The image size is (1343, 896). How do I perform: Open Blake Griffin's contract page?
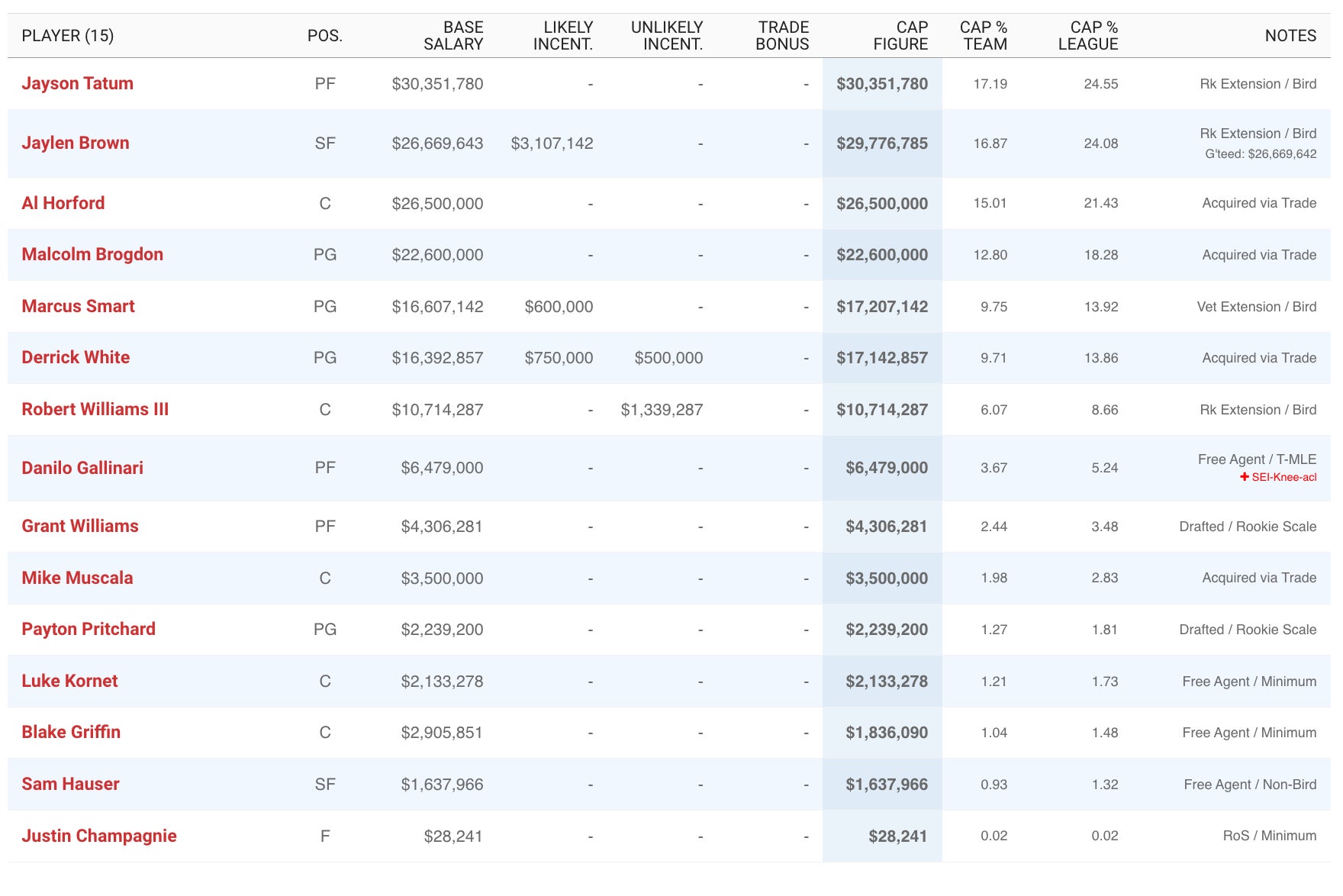tap(71, 733)
